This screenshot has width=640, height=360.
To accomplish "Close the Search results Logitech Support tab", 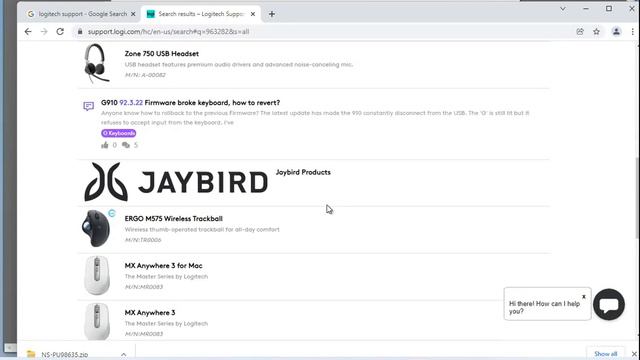I will (253, 14).
